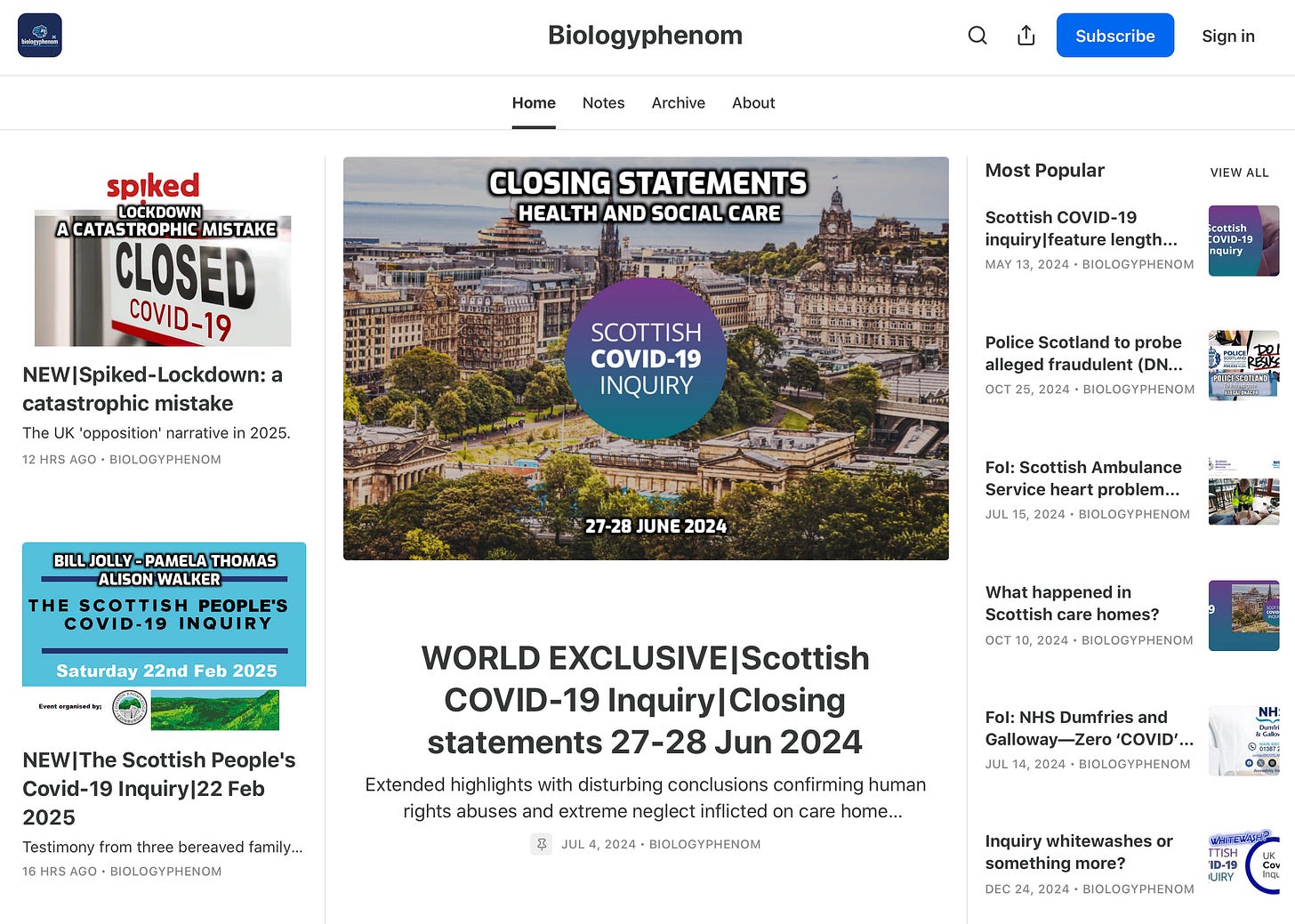
Task: Click the Scottish care homes post thumbnail
Action: point(1244,615)
